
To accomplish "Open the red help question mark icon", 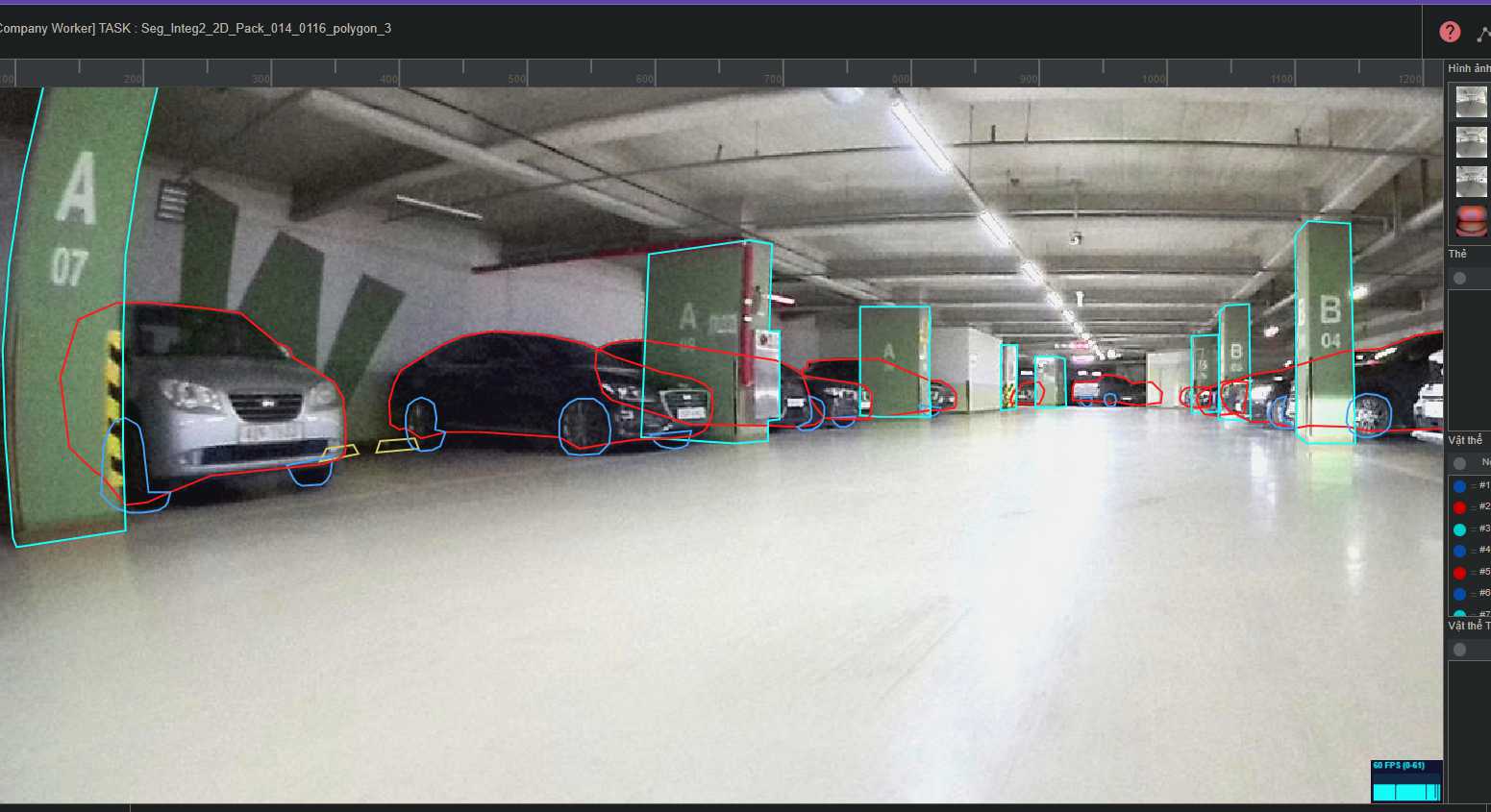I will (x=1450, y=33).
